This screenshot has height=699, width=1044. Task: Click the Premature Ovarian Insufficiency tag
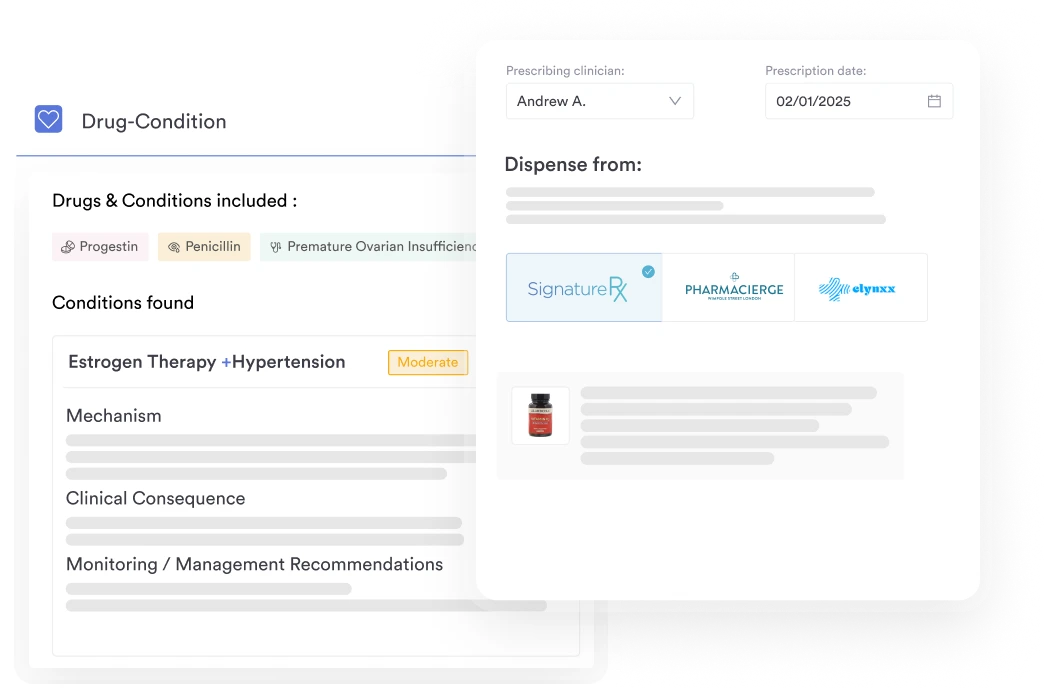click(x=368, y=247)
